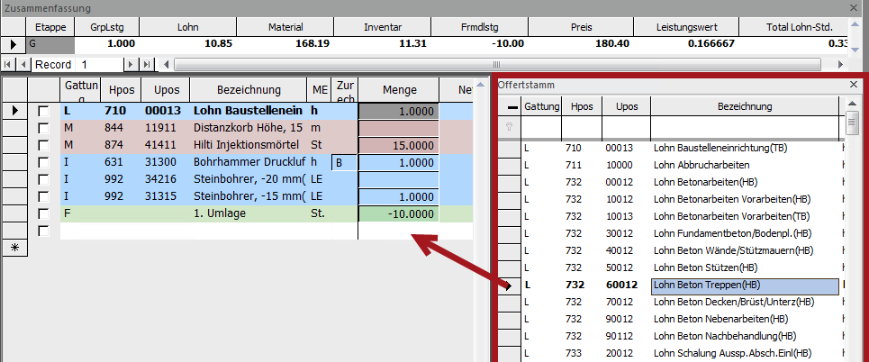
Task: Click Gattung header in left grid
Action: 81,90
